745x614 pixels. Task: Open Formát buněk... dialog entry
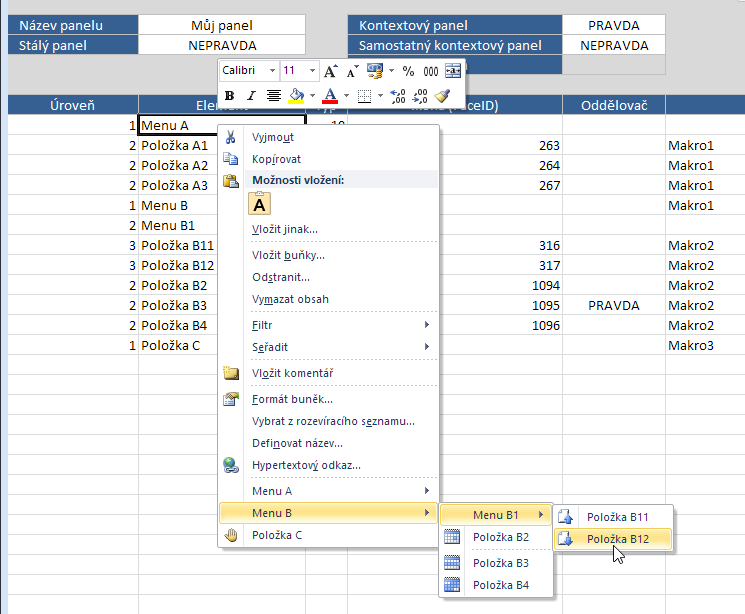click(x=328, y=399)
